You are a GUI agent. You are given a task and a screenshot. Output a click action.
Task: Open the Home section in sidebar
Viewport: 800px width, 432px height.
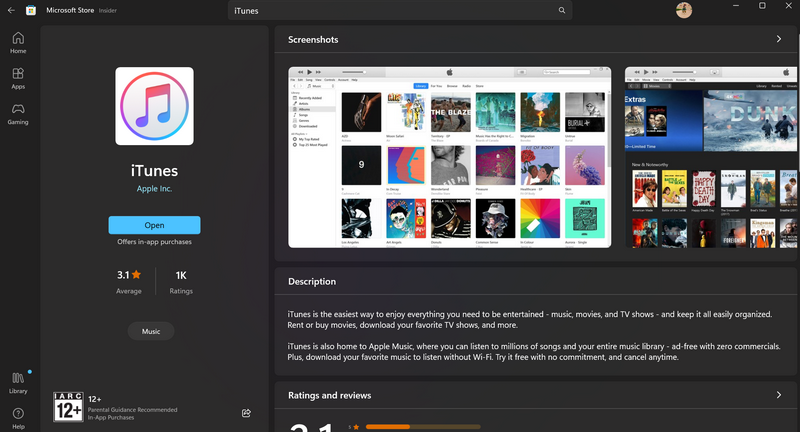18,42
